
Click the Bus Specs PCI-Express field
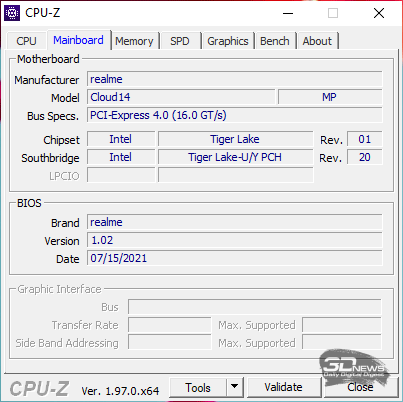pyautogui.click(x=235, y=115)
